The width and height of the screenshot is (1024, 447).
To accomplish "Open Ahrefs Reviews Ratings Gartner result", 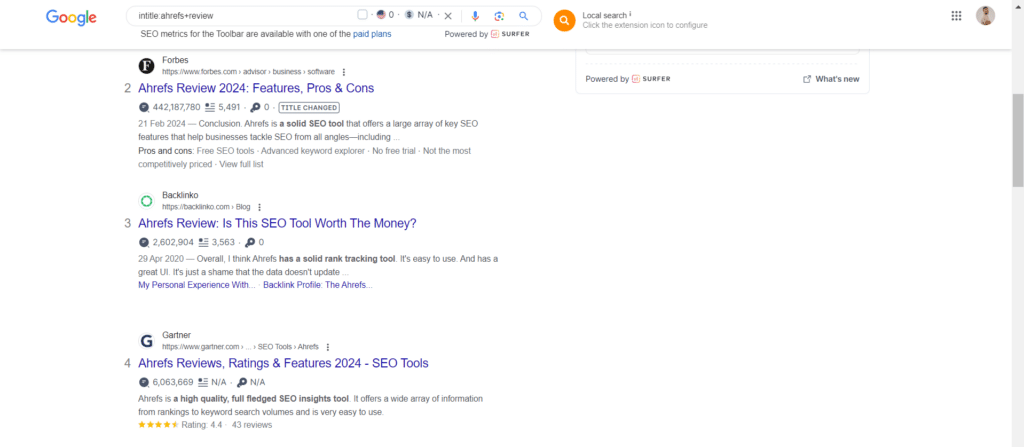I will click(x=283, y=363).
